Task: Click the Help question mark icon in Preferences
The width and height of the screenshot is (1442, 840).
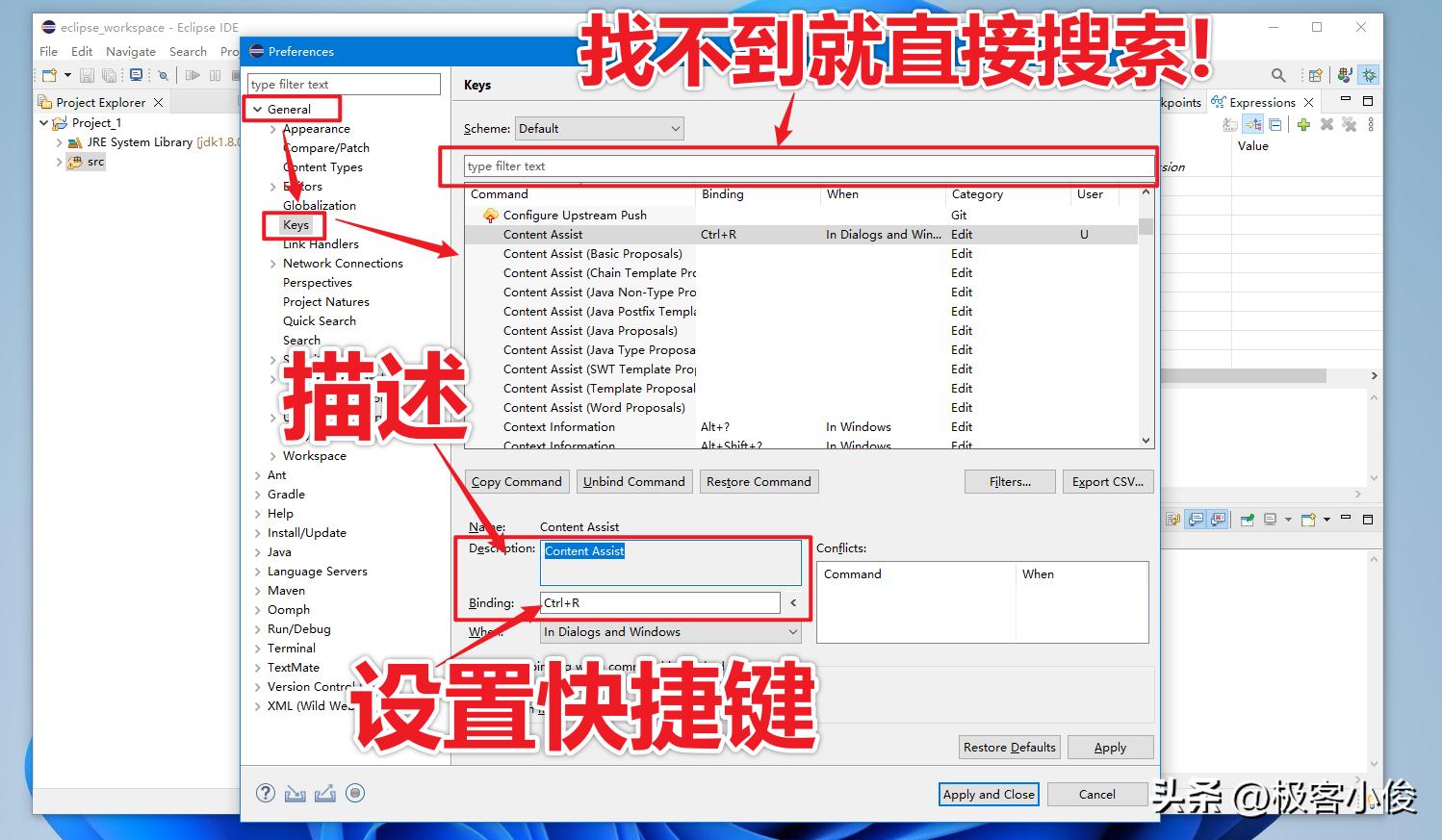Action: [265, 793]
